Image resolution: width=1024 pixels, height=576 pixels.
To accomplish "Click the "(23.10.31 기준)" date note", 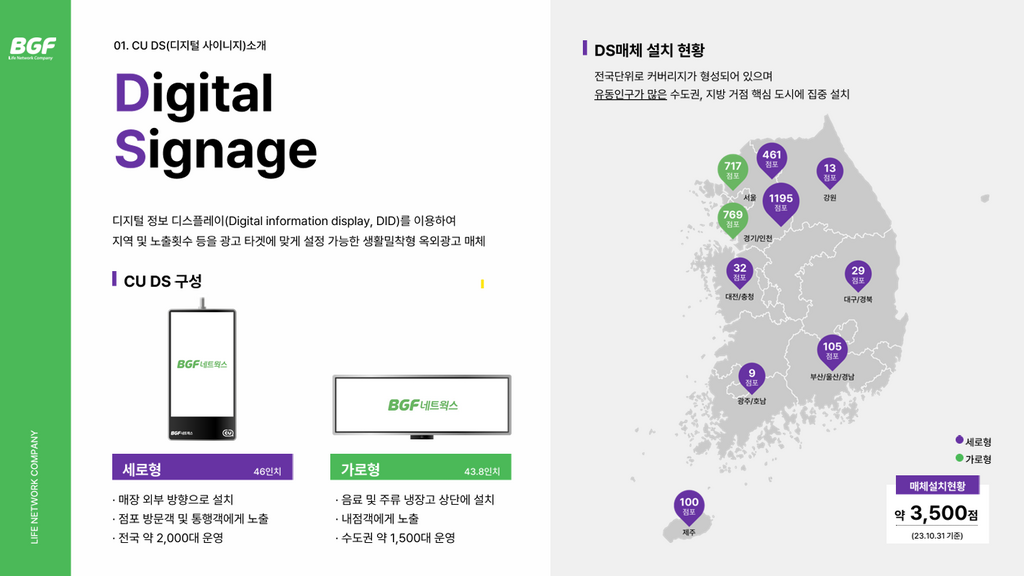I will [x=937, y=536].
